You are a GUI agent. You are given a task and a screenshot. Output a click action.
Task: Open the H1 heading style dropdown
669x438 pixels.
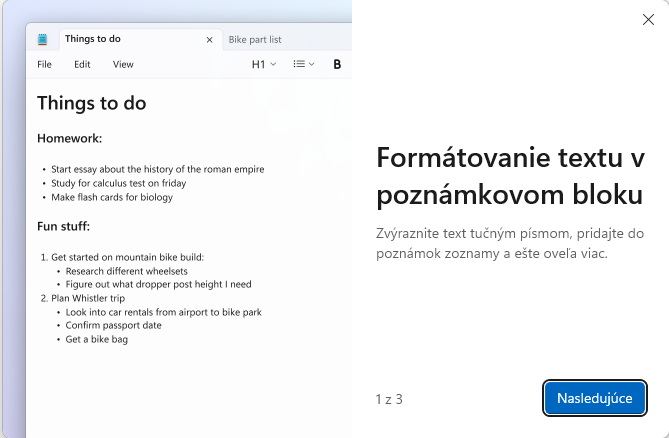tap(264, 64)
